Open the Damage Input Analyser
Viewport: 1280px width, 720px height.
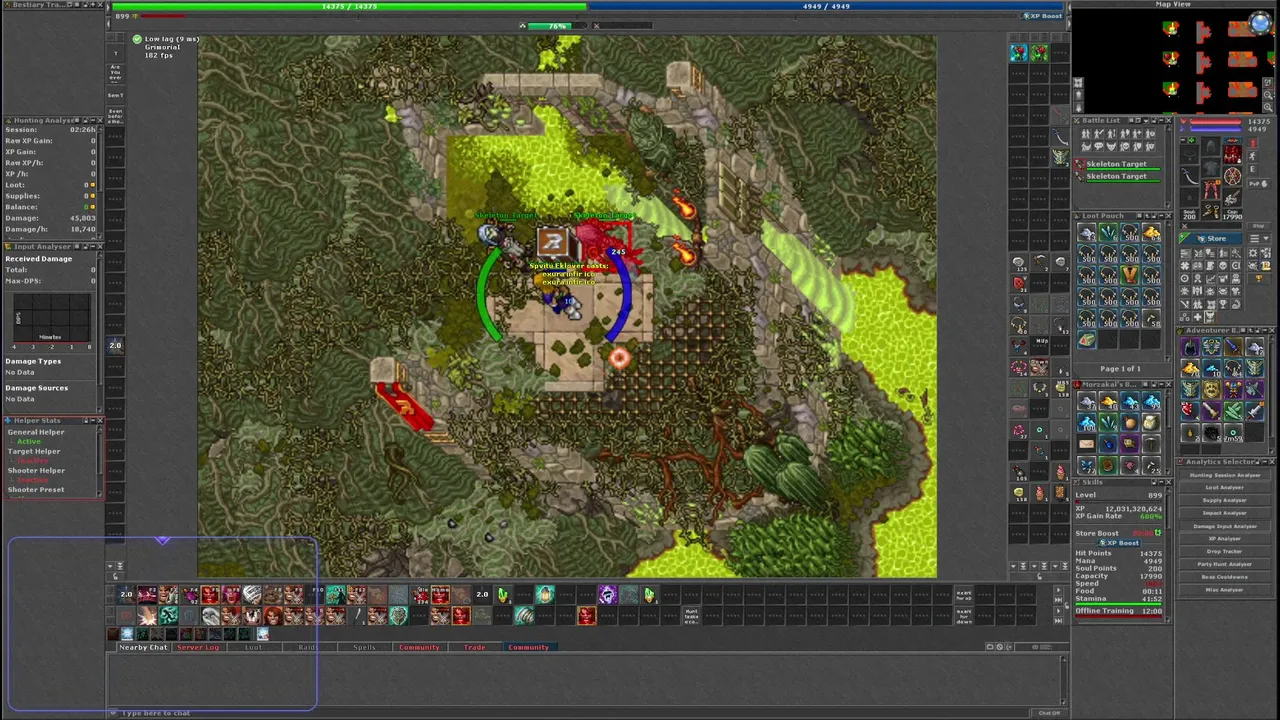pyautogui.click(x=1224, y=526)
